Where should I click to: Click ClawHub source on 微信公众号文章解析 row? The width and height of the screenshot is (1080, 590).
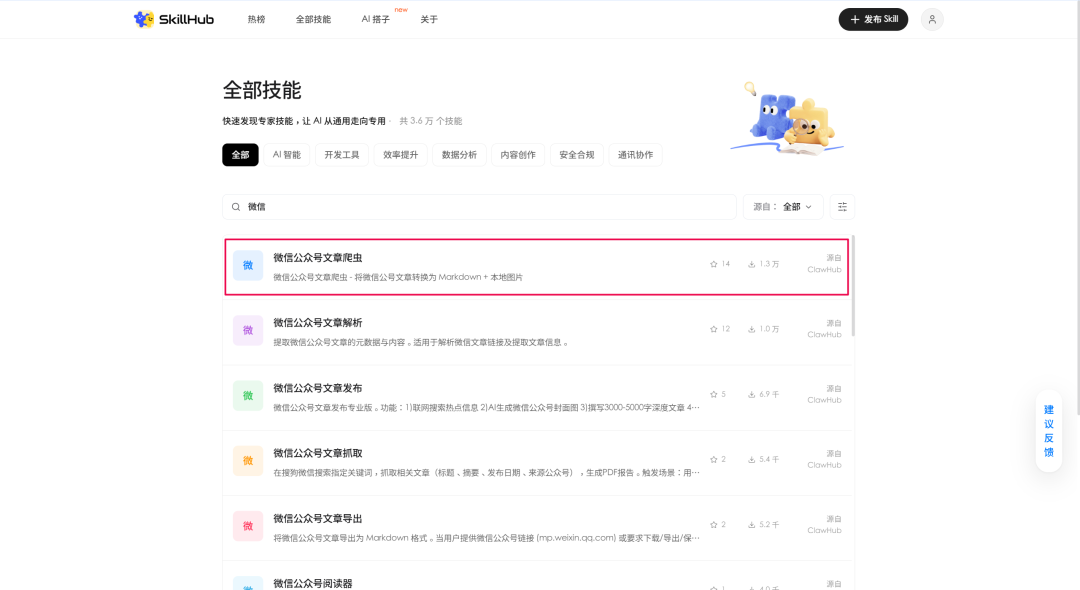click(824, 335)
